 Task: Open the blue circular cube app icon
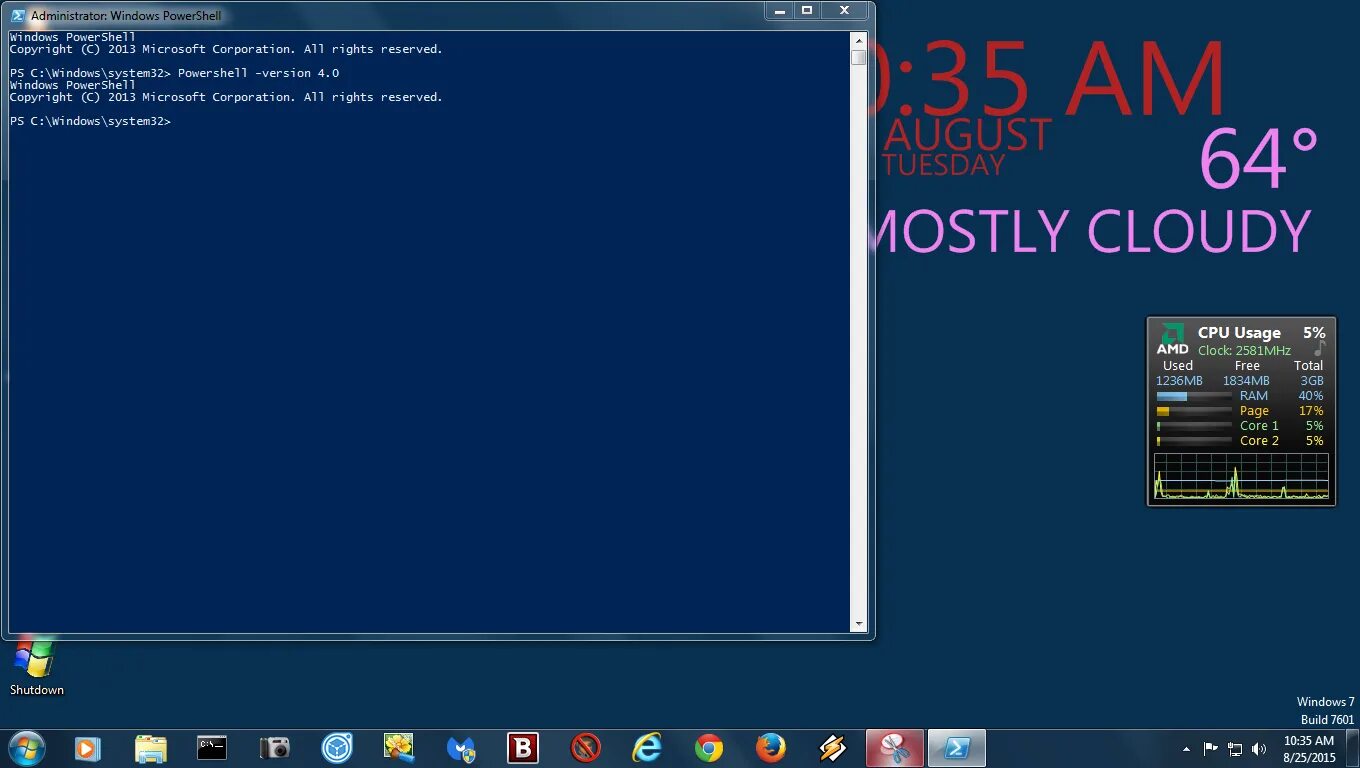pos(337,747)
